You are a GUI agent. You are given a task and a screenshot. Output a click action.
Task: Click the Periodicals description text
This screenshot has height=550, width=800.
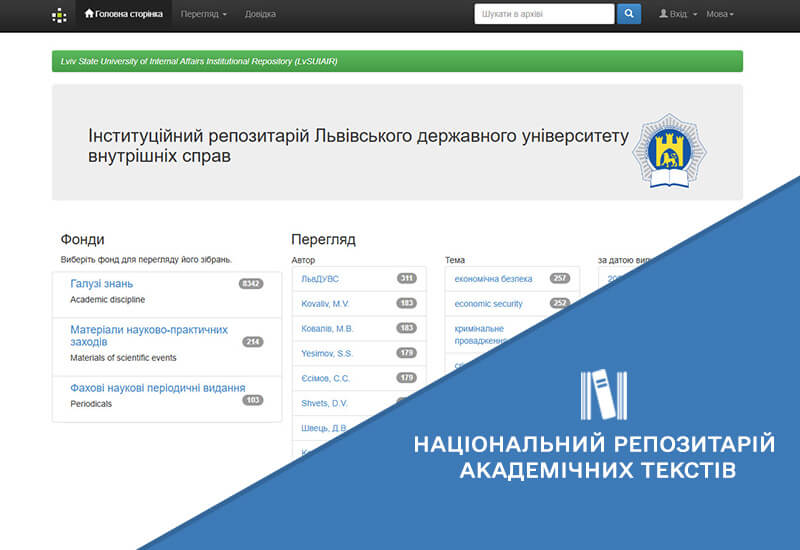(91, 404)
